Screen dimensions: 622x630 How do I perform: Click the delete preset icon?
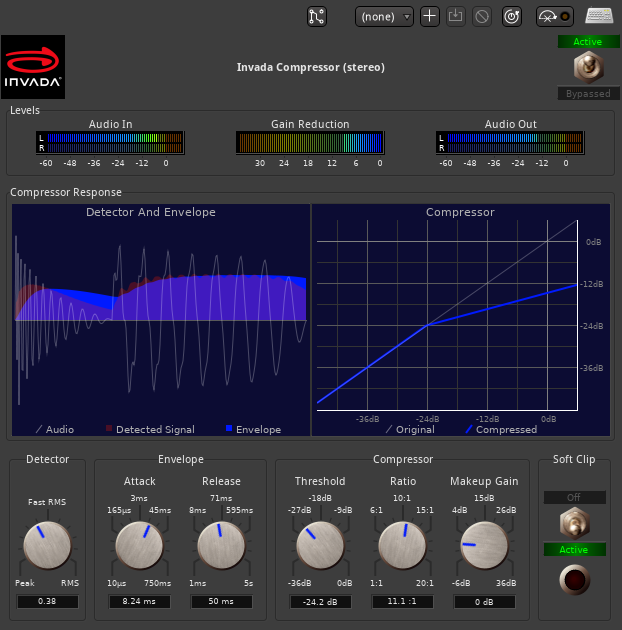point(482,16)
